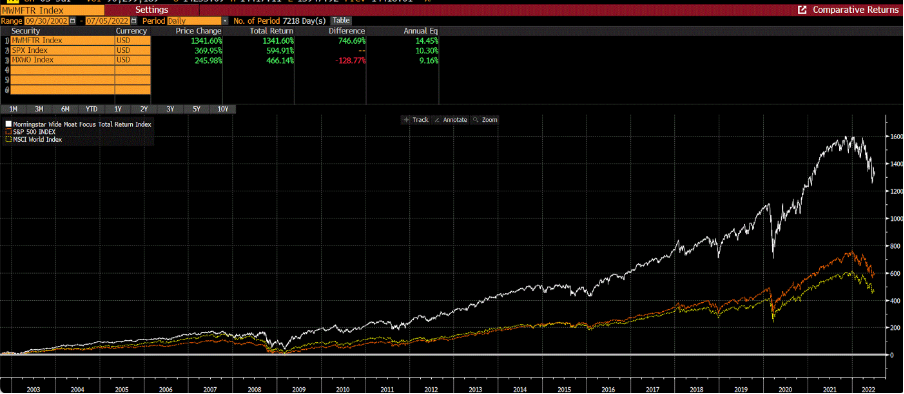Select the Track crosshair tool
Screen dimensions: 904x394
tap(416, 119)
